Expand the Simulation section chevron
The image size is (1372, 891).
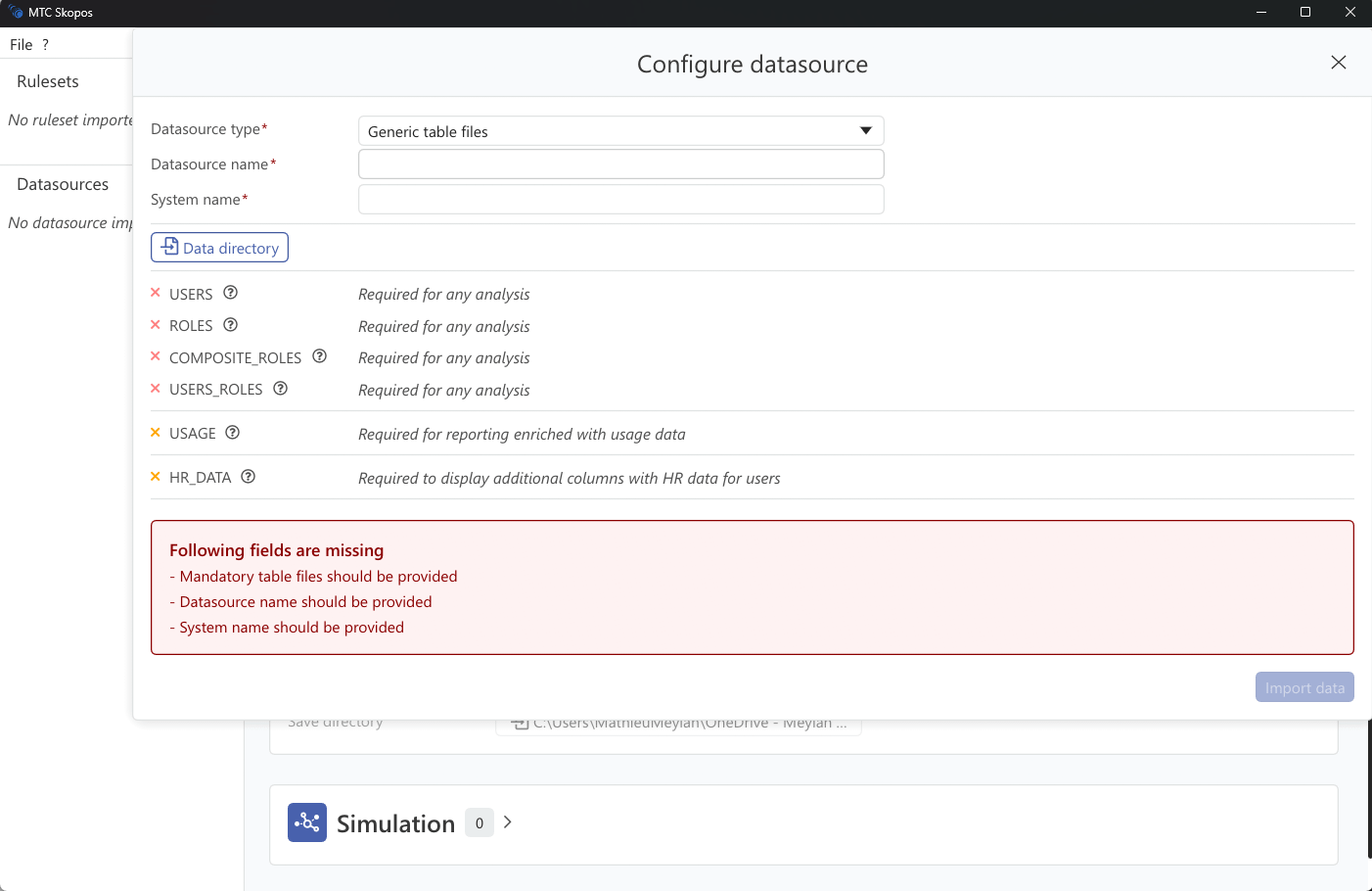[x=507, y=822]
